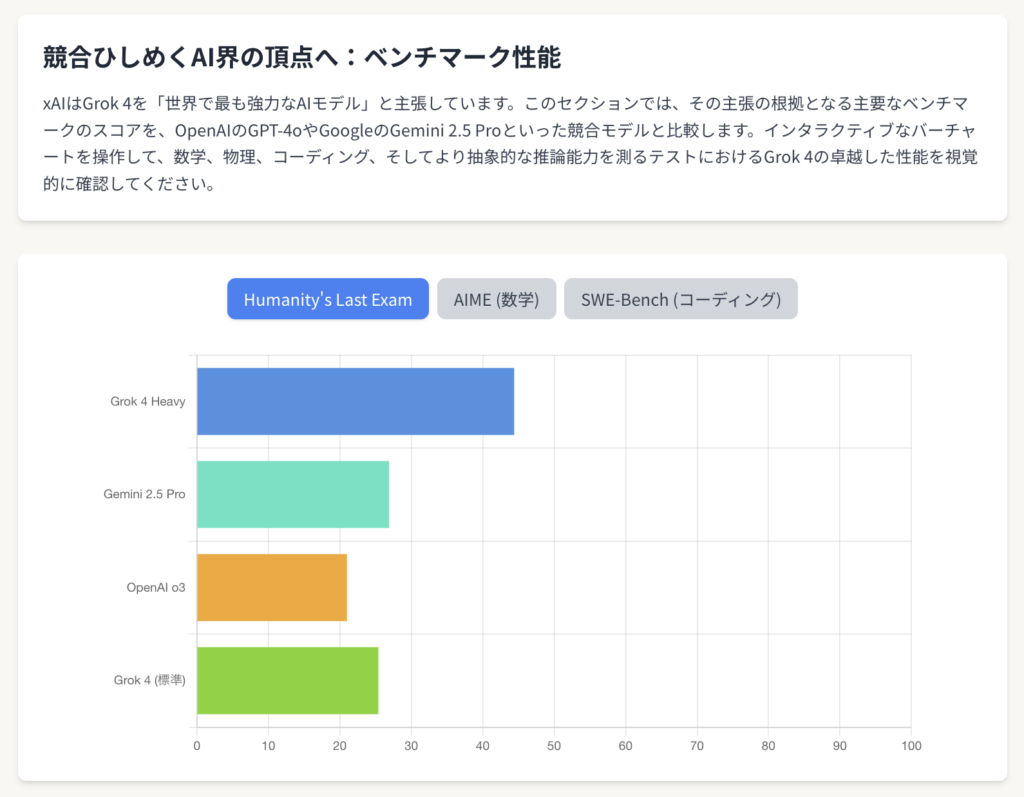This screenshot has width=1024, height=797.
Task: Click the x-axis value 100
Action: pos(911,746)
